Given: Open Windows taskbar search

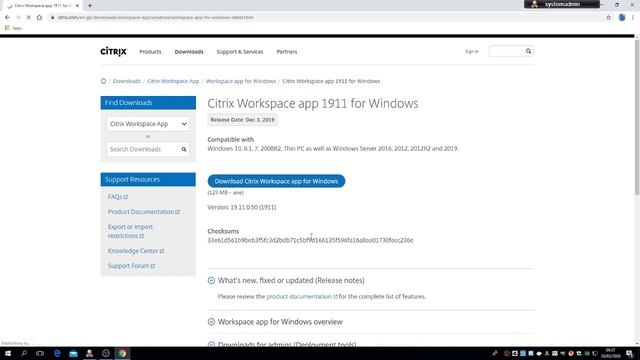Looking at the screenshot, I should 24,353.
